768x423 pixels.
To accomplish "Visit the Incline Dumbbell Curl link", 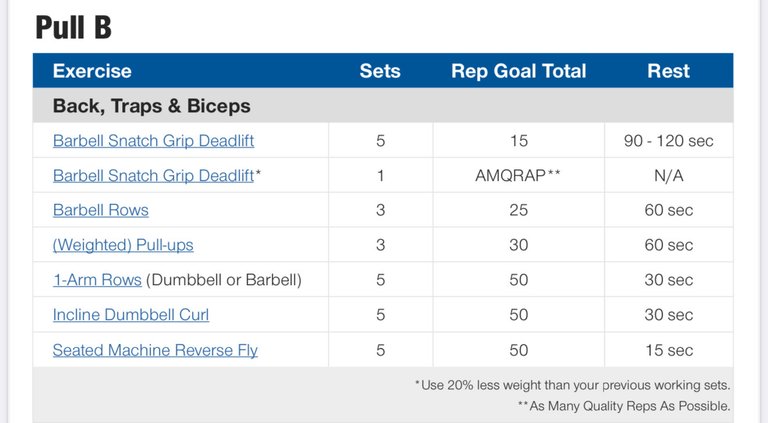I will pyautogui.click(x=131, y=314).
